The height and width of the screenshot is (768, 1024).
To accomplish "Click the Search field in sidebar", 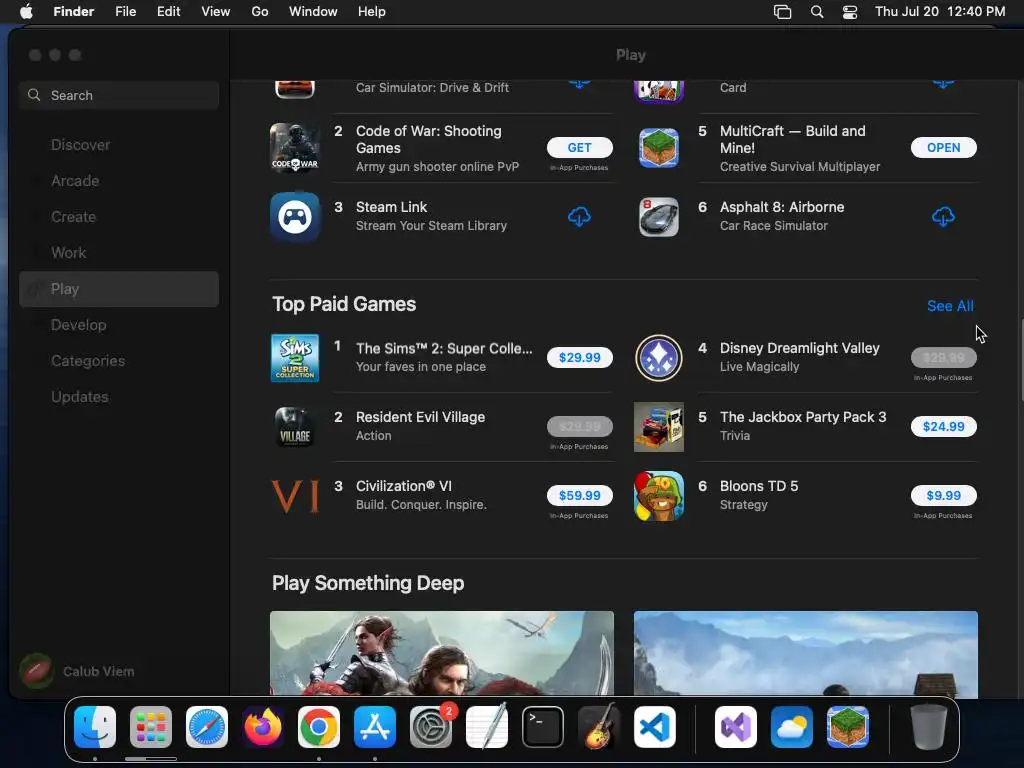I will point(119,95).
